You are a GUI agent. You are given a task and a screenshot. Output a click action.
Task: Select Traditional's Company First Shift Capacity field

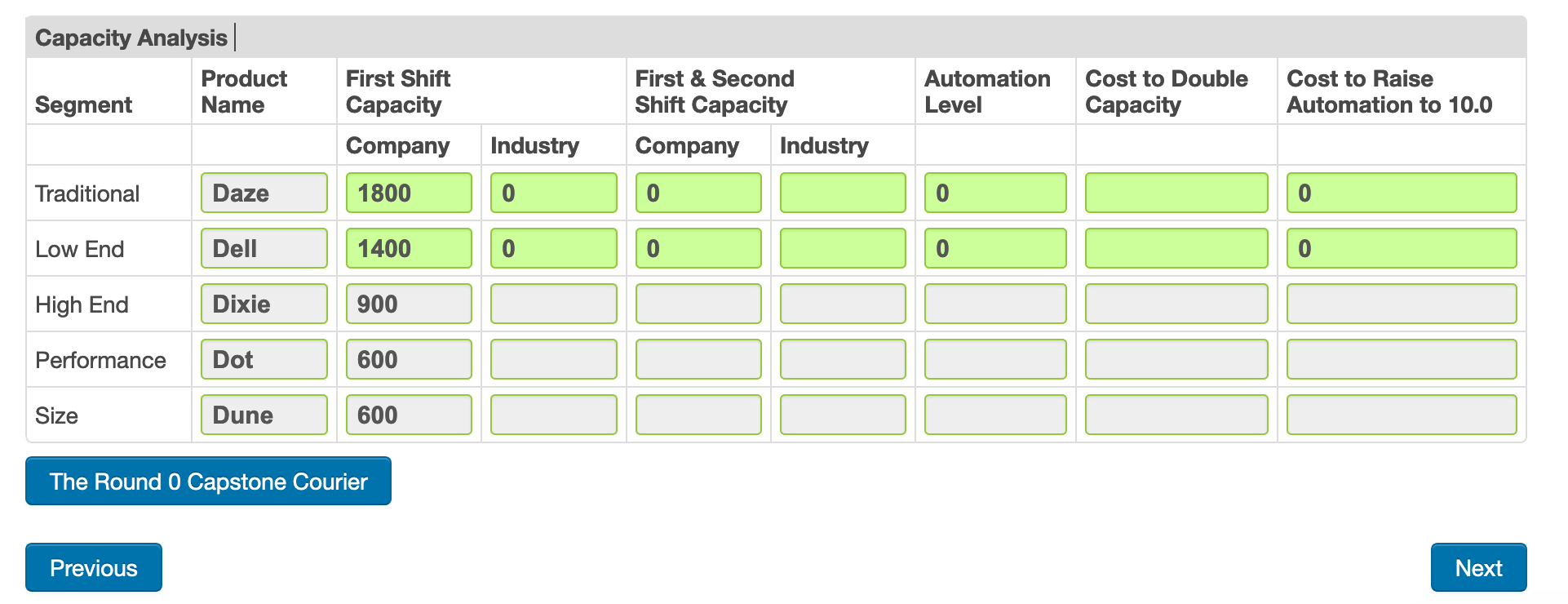click(408, 193)
